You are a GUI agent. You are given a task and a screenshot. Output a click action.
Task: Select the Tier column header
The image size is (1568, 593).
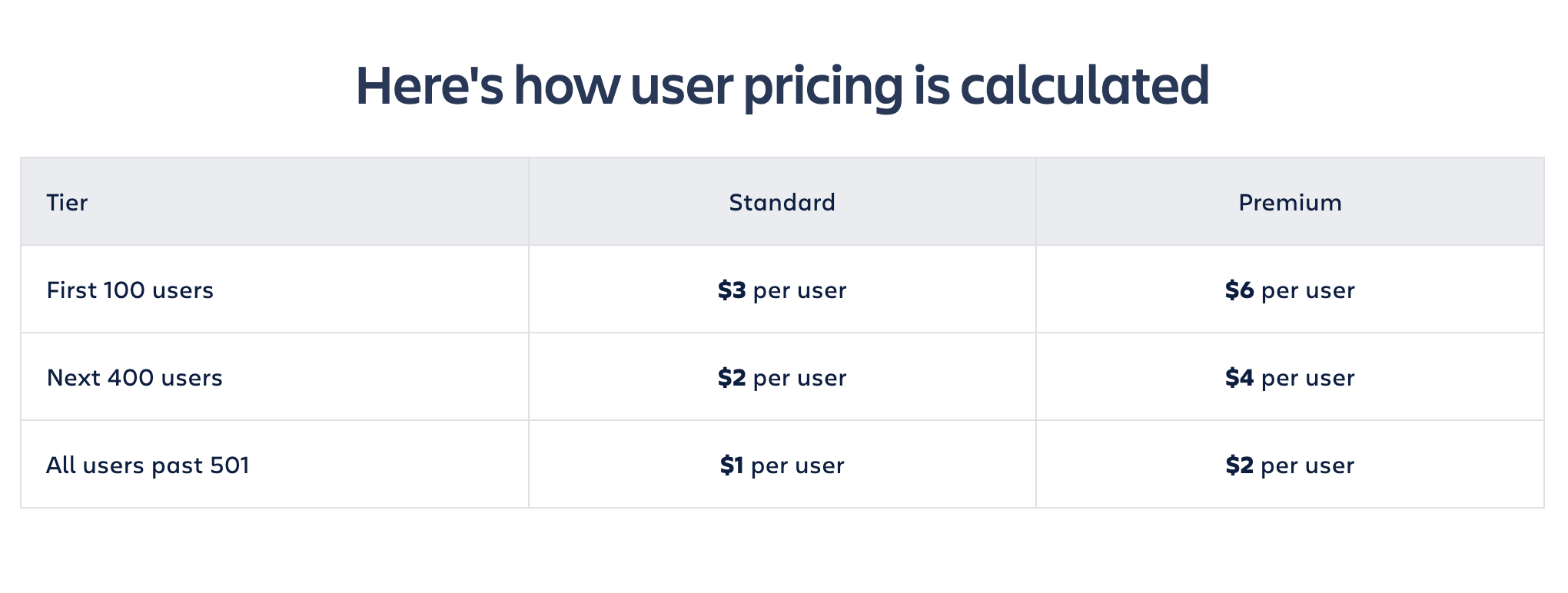[x=67, y=203]
